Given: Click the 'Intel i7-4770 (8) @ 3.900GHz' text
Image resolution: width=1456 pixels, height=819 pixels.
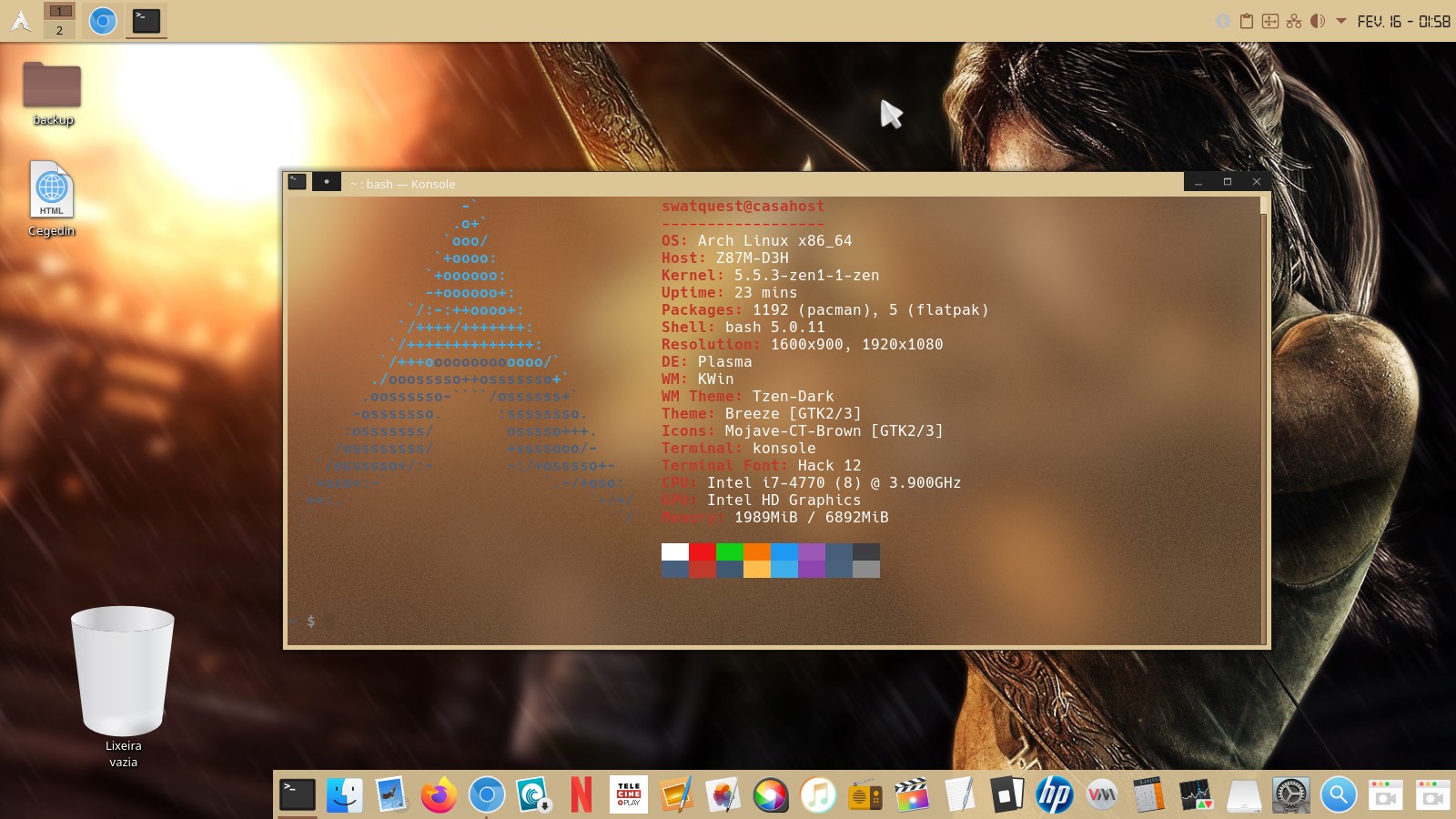Looking at the screenshot, I should tap(834, 483).
